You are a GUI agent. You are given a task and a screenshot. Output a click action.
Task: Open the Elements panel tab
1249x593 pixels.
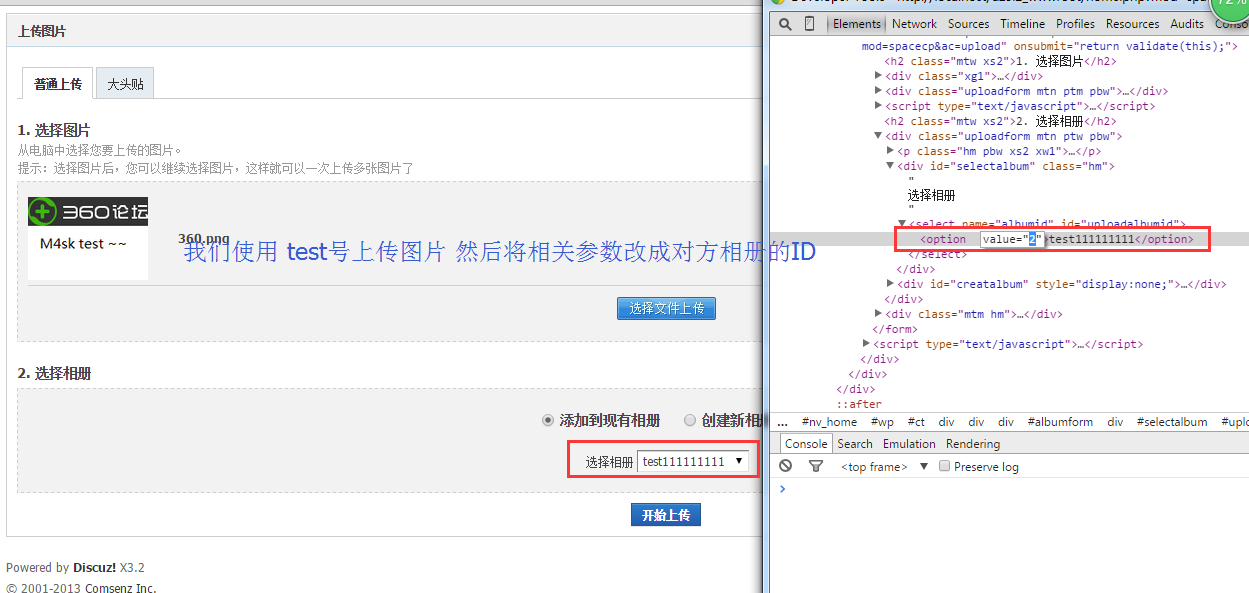click(857, 24)
